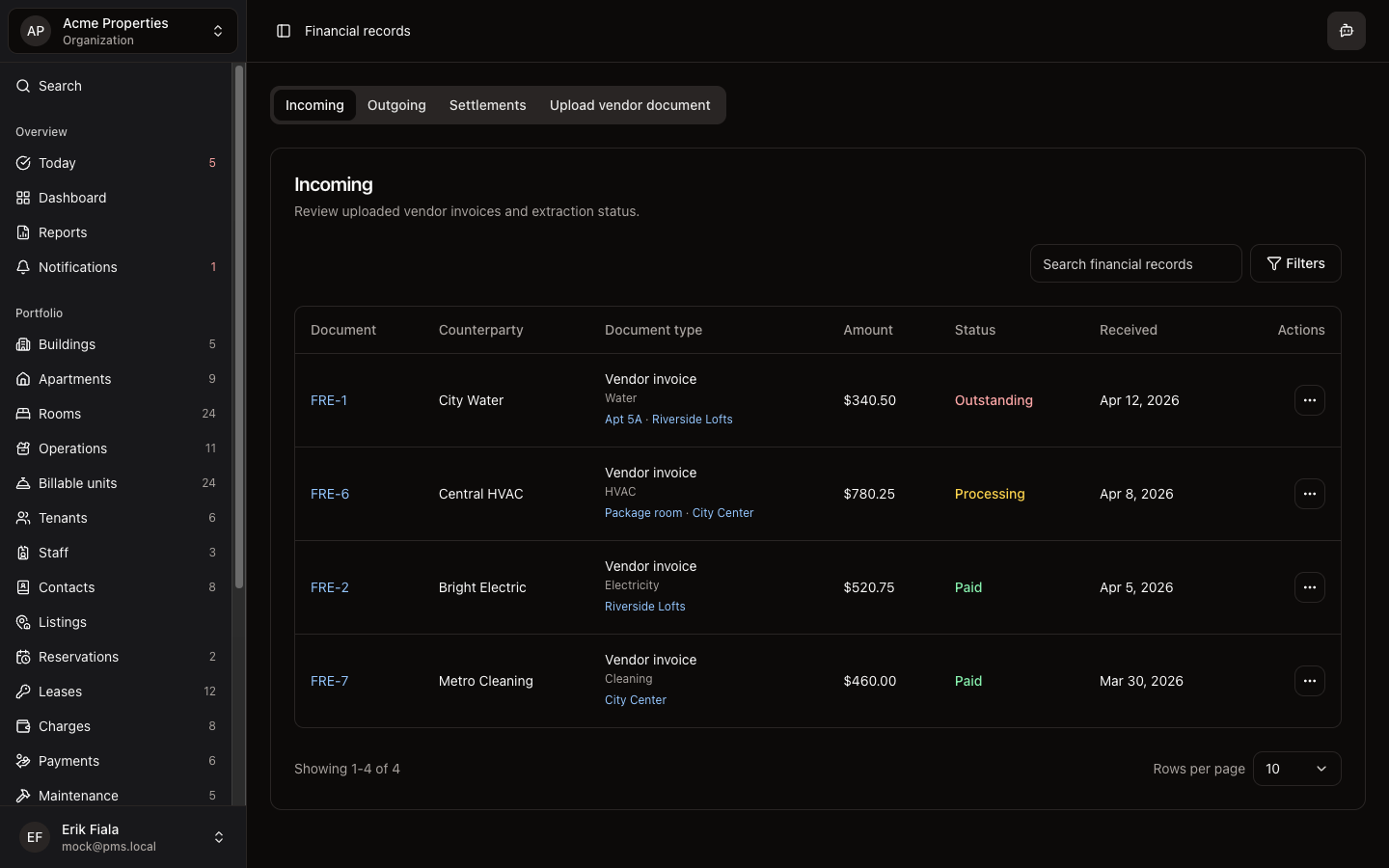Open the Upload vendor document tab
Image resolution: width=1389 pixels, height=868 pixels.
pos(630,105)
